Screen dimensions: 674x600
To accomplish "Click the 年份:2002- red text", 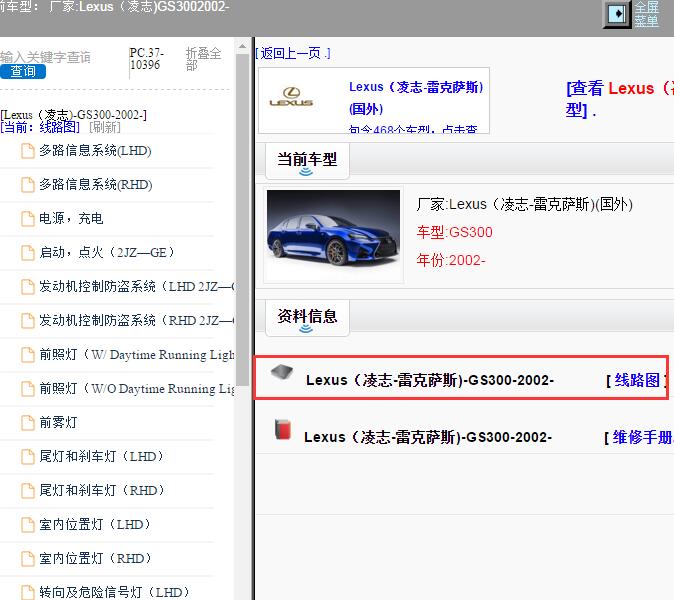I will pyautogui.click(x=451, y=260).
